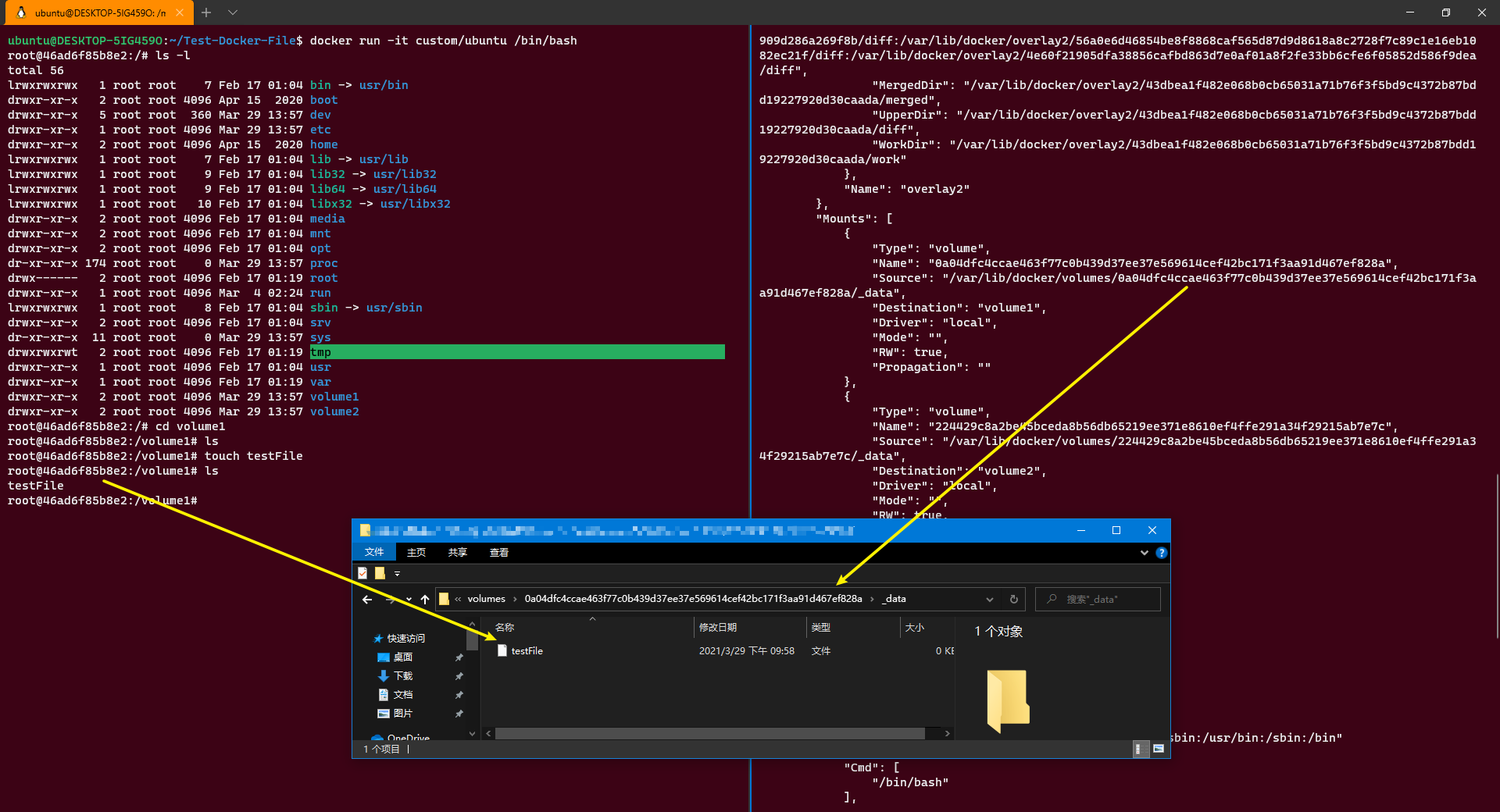Maximize the File Explorer window
This screenshot has width=1500, height=812.
point(1116,531)
